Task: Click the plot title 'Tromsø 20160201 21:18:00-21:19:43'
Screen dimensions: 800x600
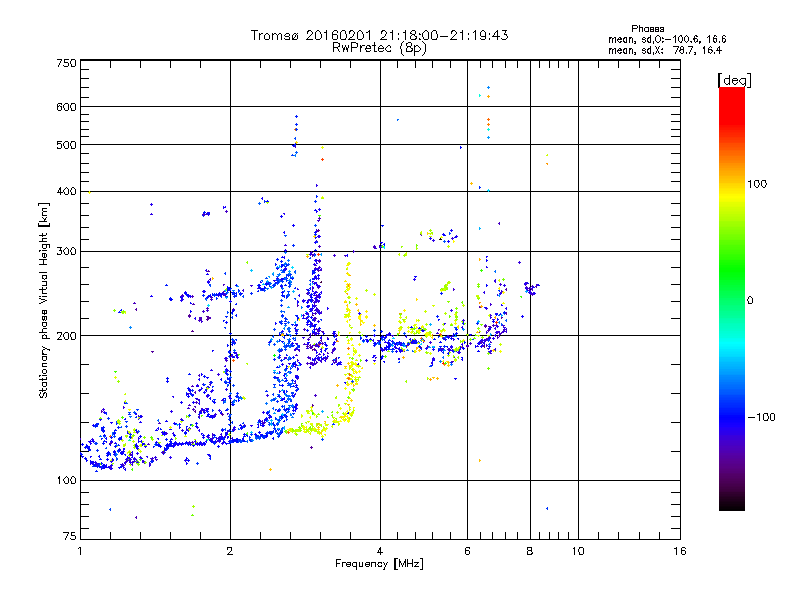Action: pos(379,35)
